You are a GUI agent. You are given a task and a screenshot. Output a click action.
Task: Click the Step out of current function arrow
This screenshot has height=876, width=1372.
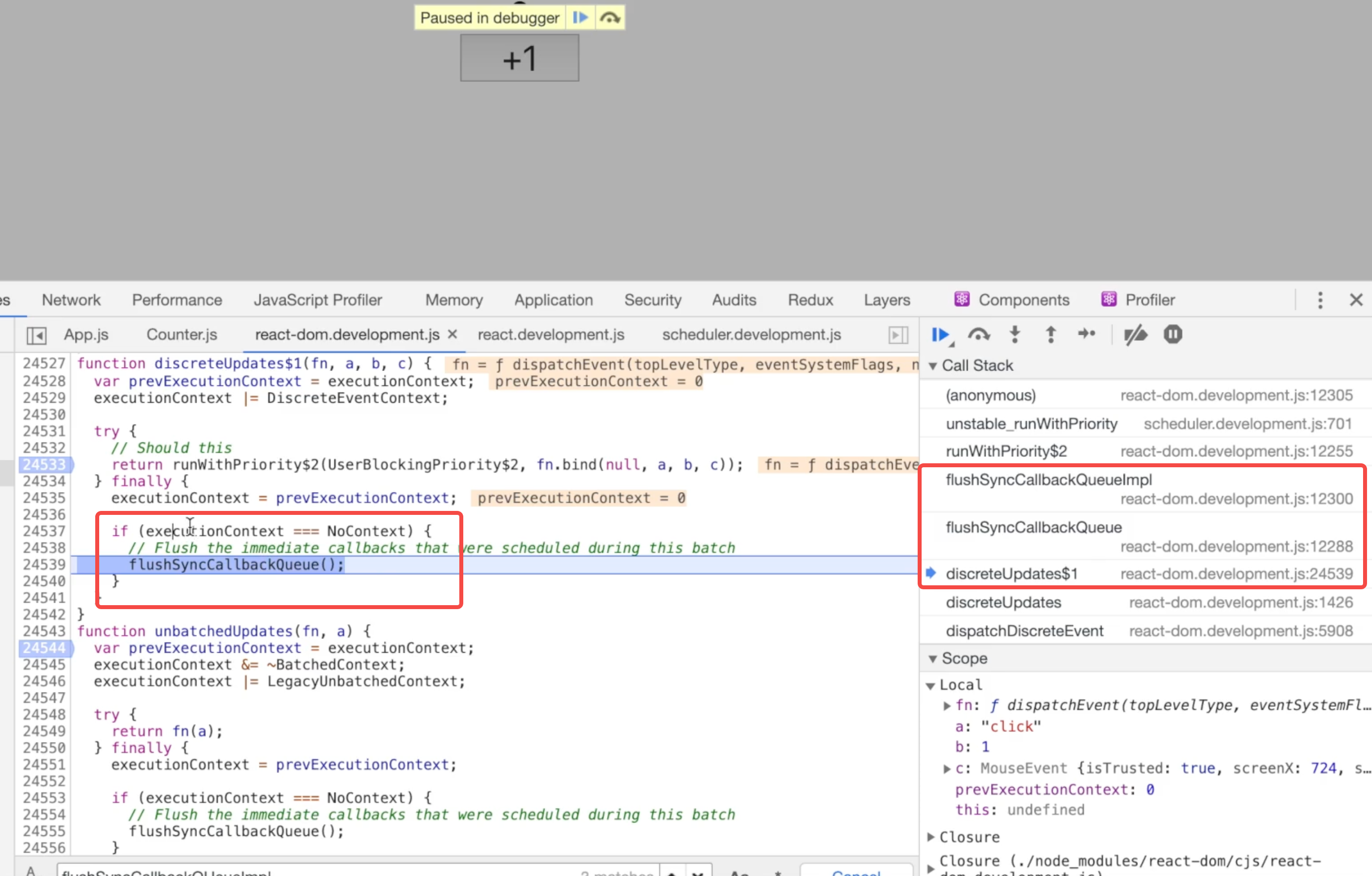point(1051,334)
